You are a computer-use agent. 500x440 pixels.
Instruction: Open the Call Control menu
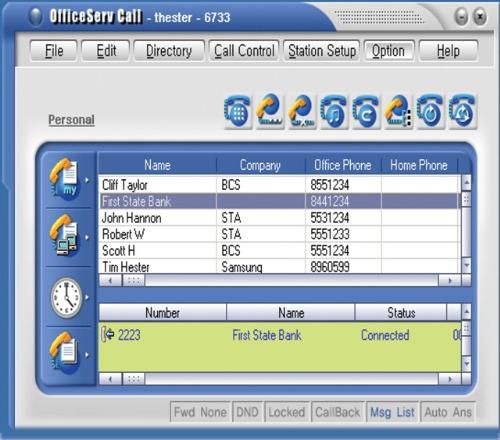click(244, 51)
